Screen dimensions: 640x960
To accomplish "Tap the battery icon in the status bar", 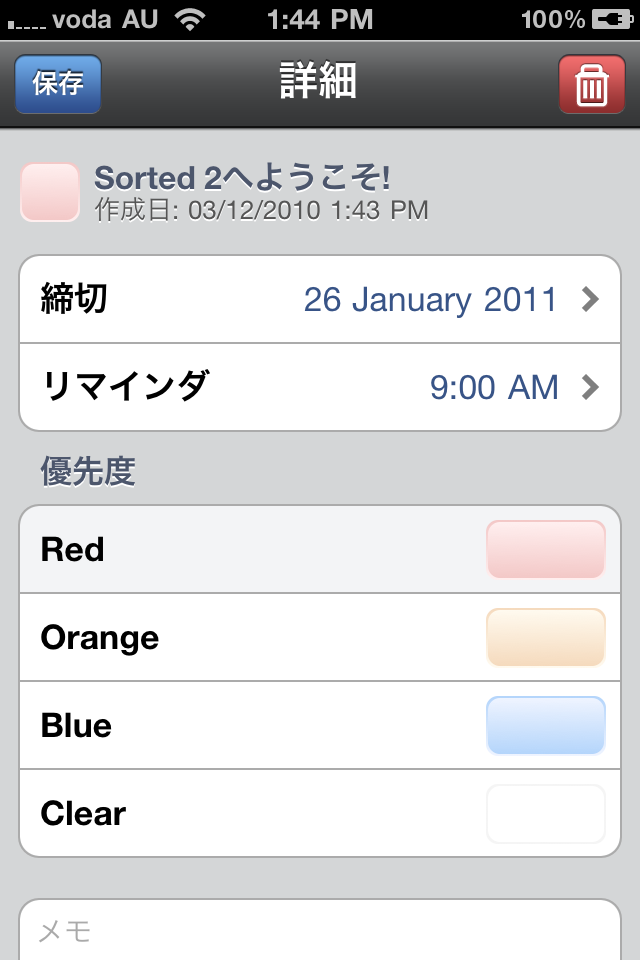I will click(612, 20).
